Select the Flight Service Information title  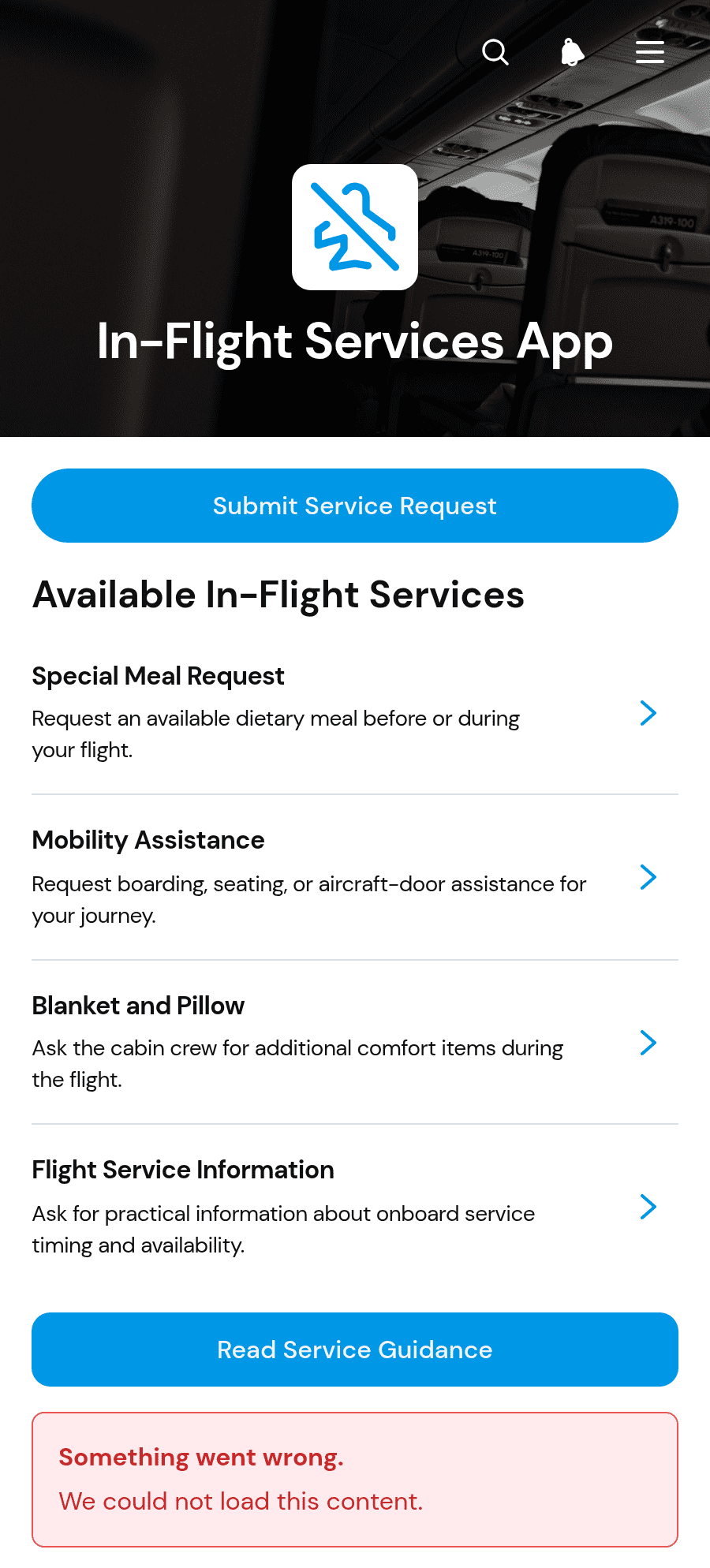[x=183, y=1170]
